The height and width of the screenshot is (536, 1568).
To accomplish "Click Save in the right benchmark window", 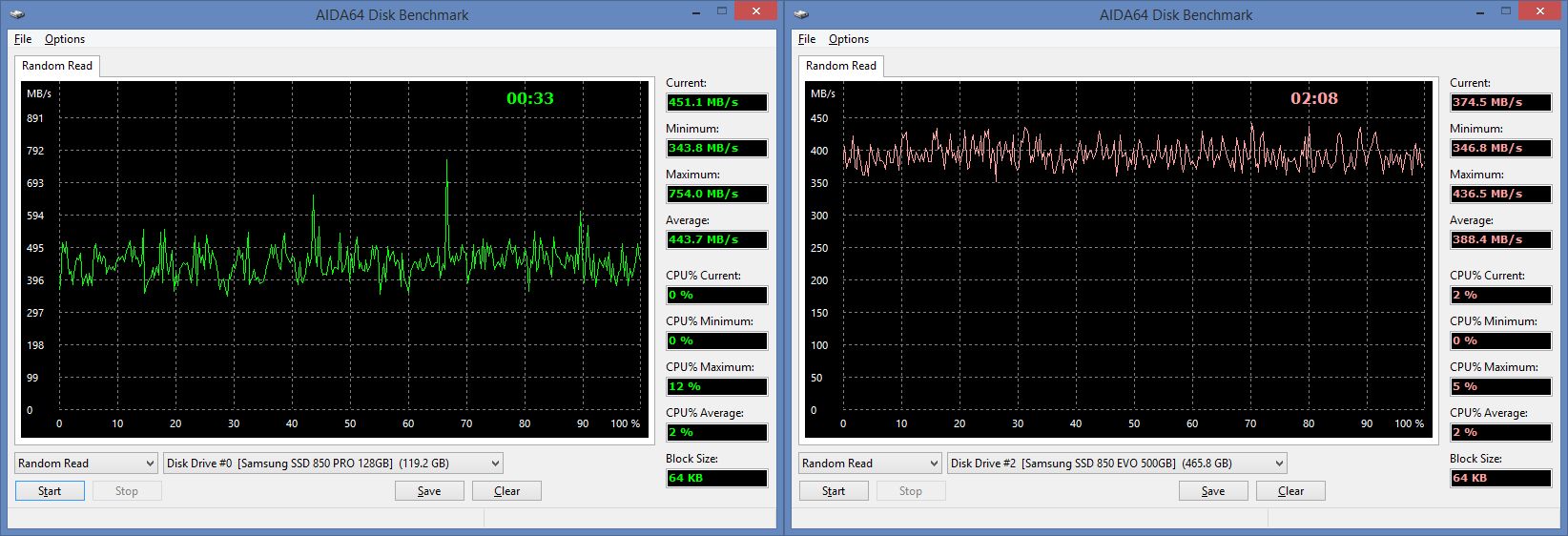I will coord(1213,491).
